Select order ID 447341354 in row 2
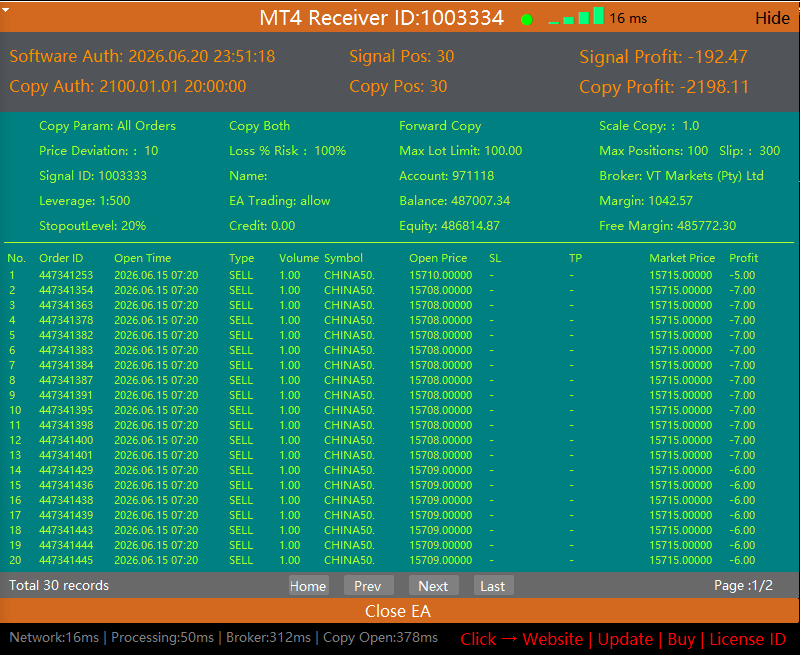This screenshot has height=655, width=800. [x=66, y=290]
